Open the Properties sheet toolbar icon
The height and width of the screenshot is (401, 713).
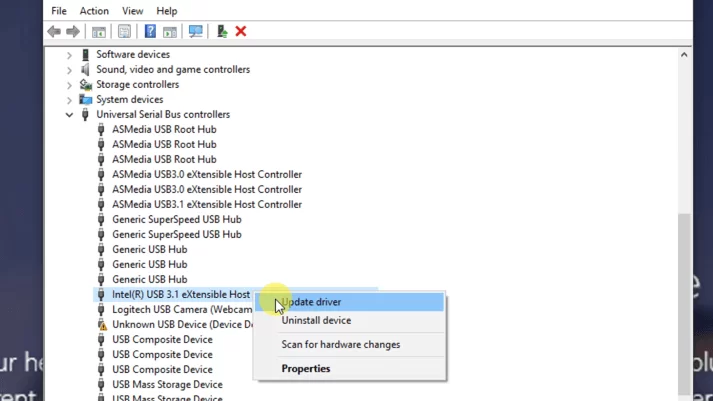click(x=124, y=31)
